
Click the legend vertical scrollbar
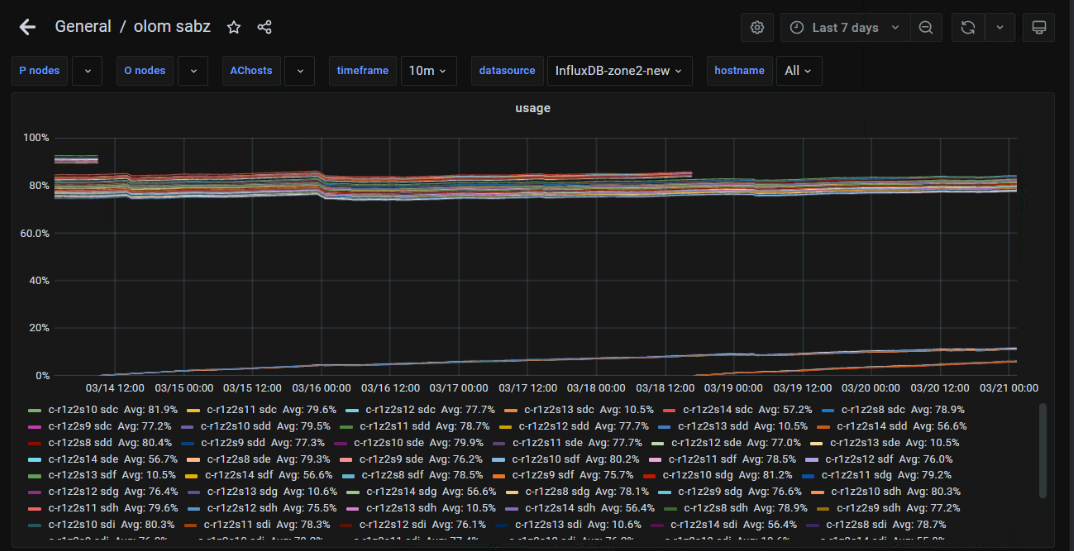click(x=1044, y=450)
